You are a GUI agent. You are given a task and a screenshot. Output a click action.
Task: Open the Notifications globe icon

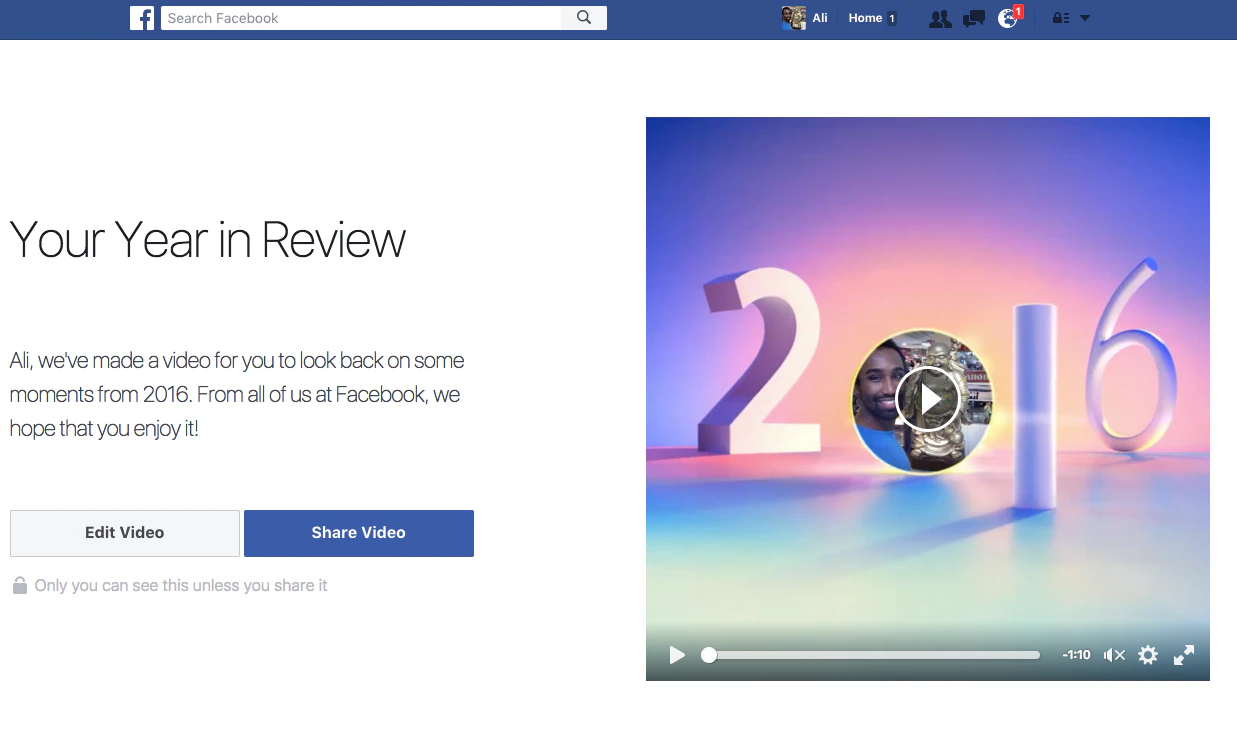(1008, 17)
